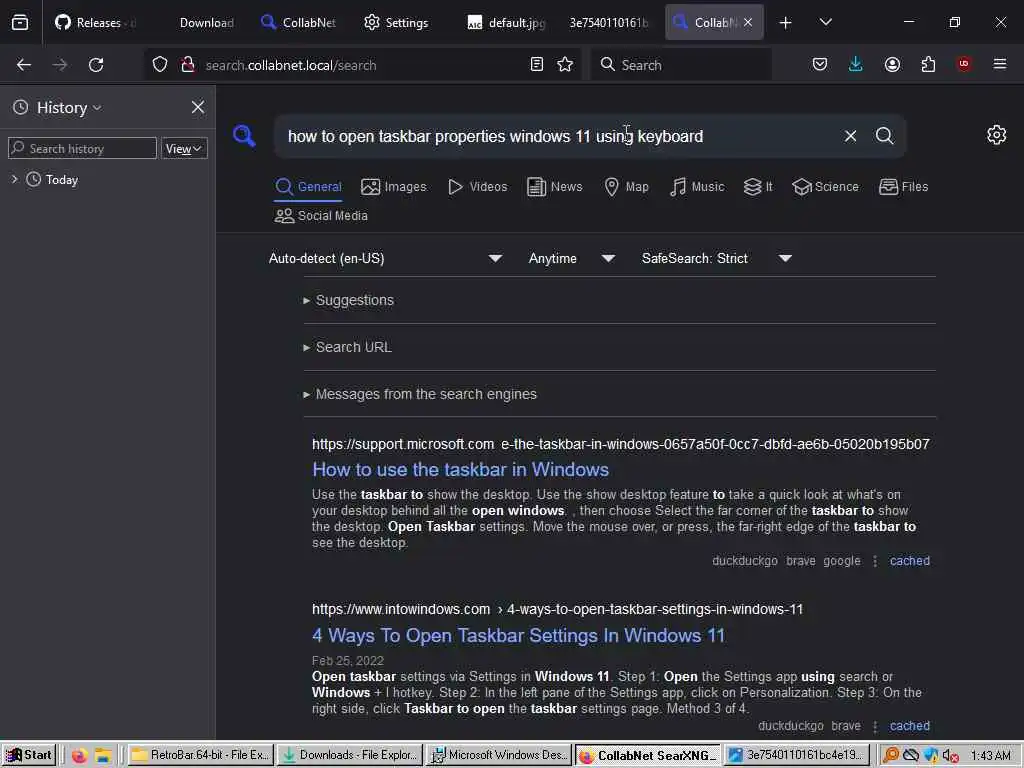
Task: Switch to Microsoft Windows Desktop taskbar button
Action: 498,755
